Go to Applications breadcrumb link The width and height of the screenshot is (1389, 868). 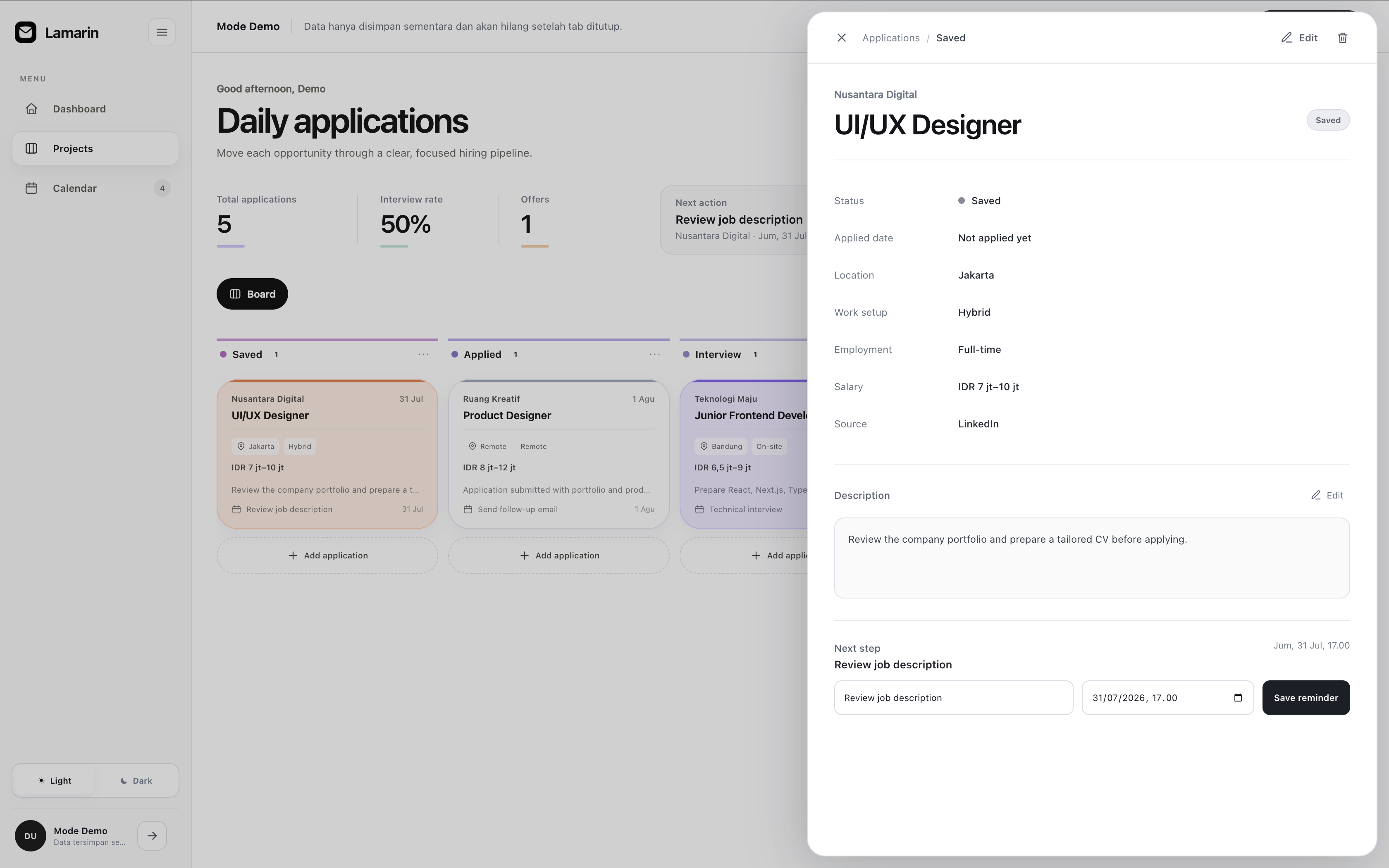[891, 37]
